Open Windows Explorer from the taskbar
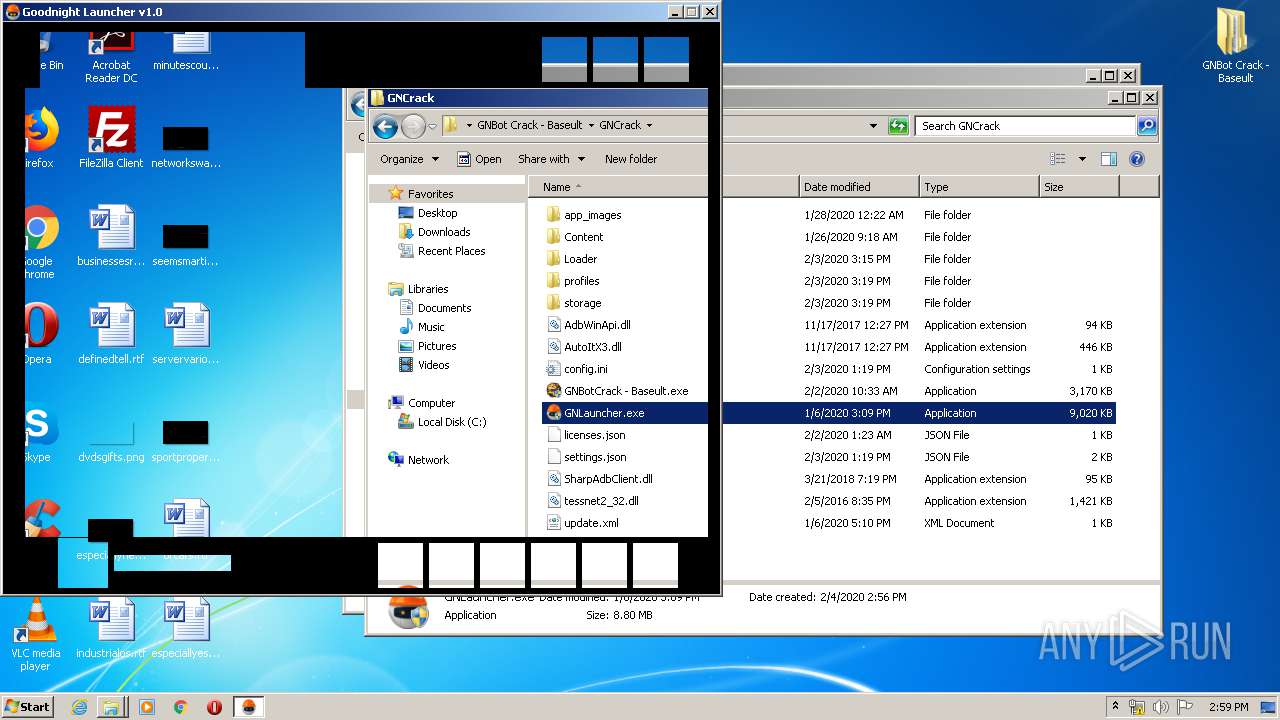Image resolution: width=1280 pixels, height=720 pixels. coord(112,707)
